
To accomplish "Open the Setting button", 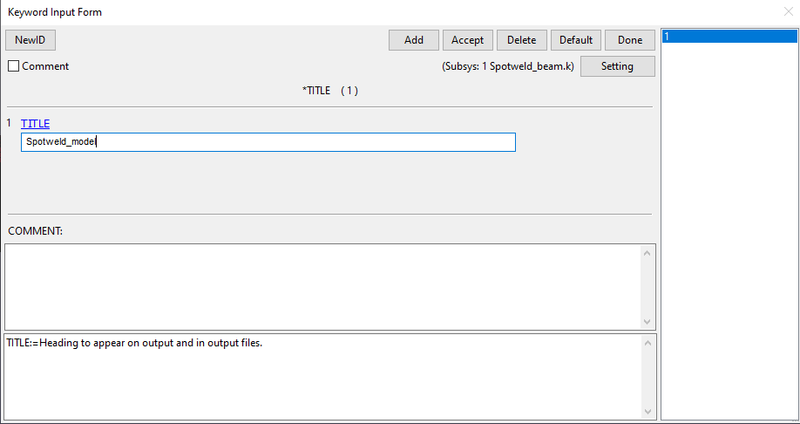I will (617, 66).
